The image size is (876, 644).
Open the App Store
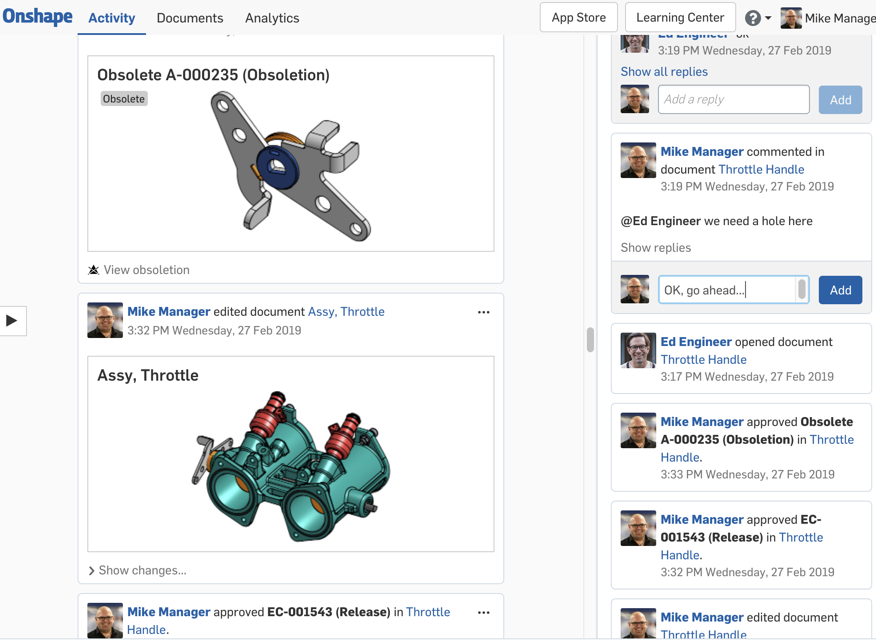[578, 17]
